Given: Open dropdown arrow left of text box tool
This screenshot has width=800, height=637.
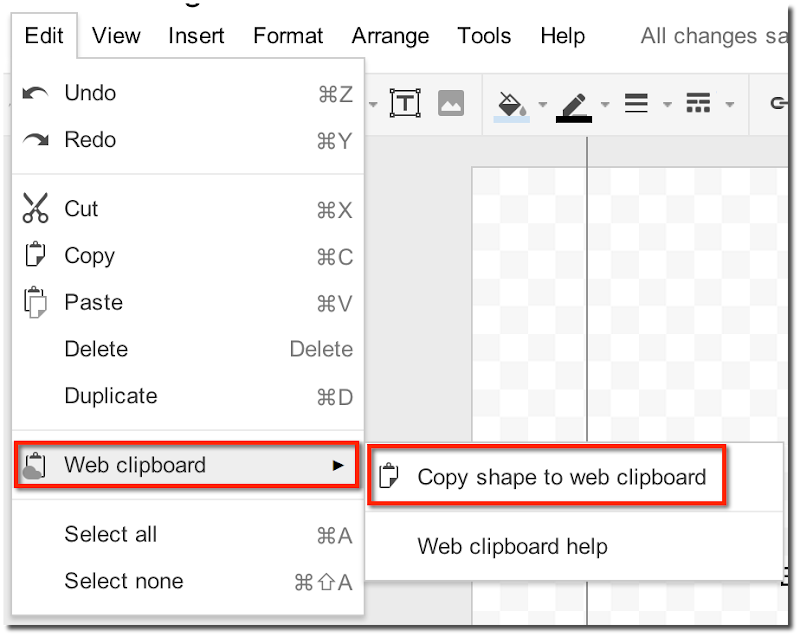Looking at the screenshot, I should pos(373,105).
